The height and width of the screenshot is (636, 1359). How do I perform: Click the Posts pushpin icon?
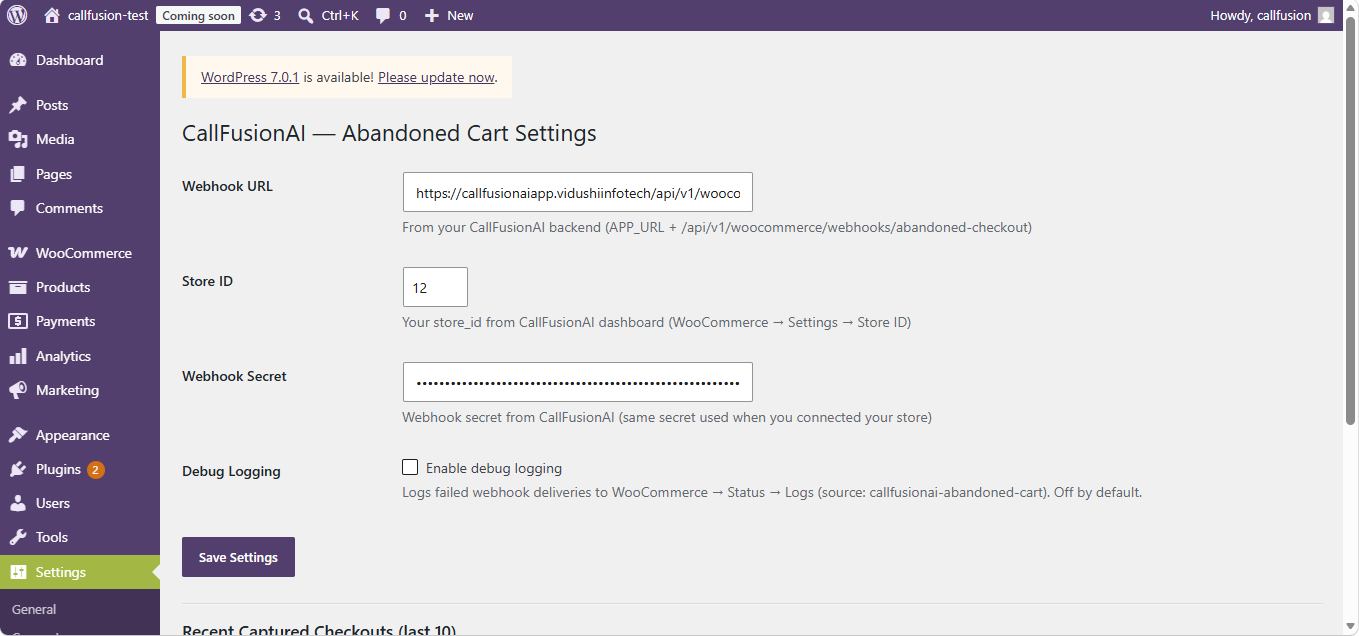point(17,105)
